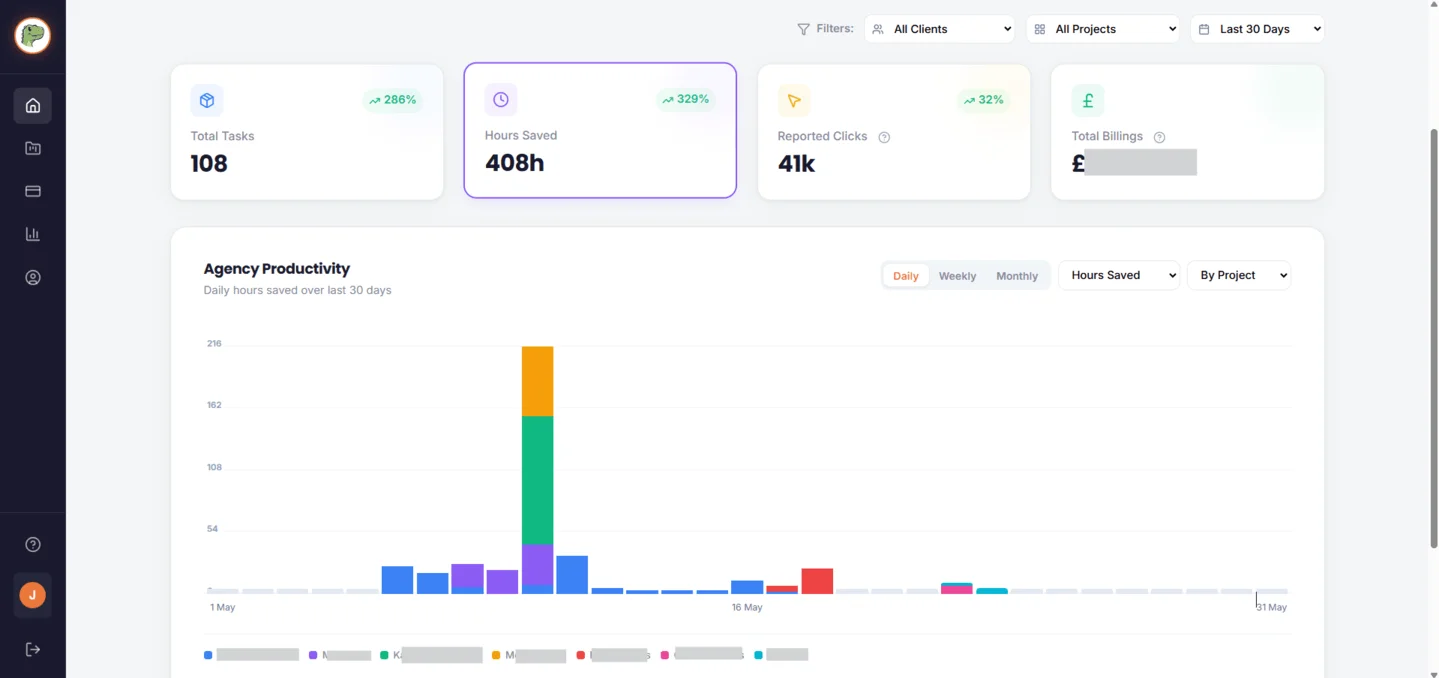Click the 108 total tasks value

click(x=209, y=163)
